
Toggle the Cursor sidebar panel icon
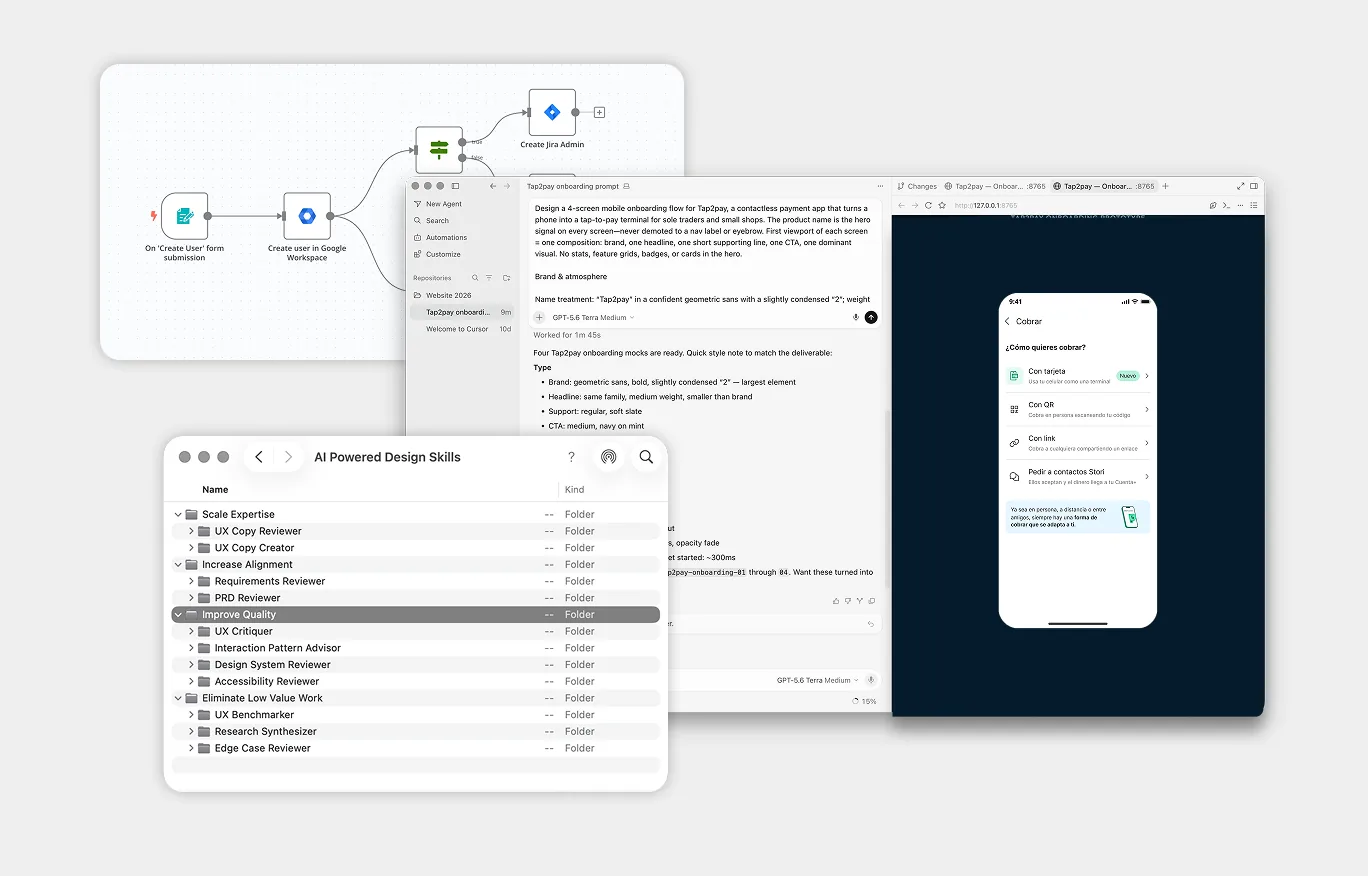click(456, 186)
